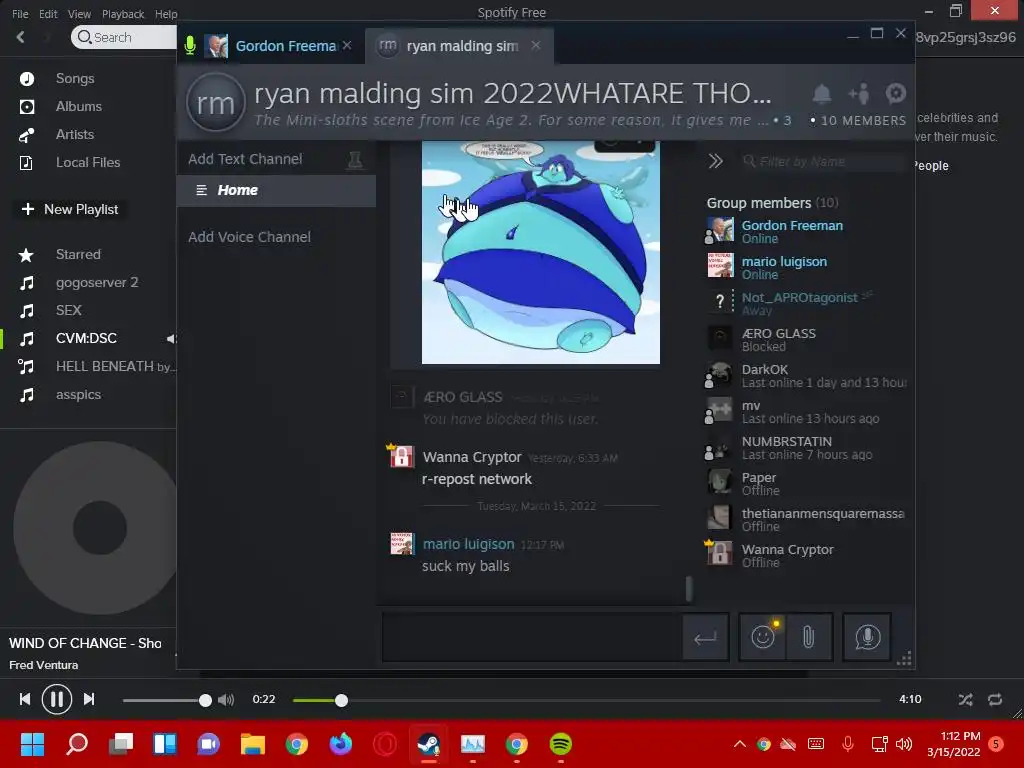Viewport: 1024px width, 768px height.
Task: Seek within the song progress bar
Action: 586,700
